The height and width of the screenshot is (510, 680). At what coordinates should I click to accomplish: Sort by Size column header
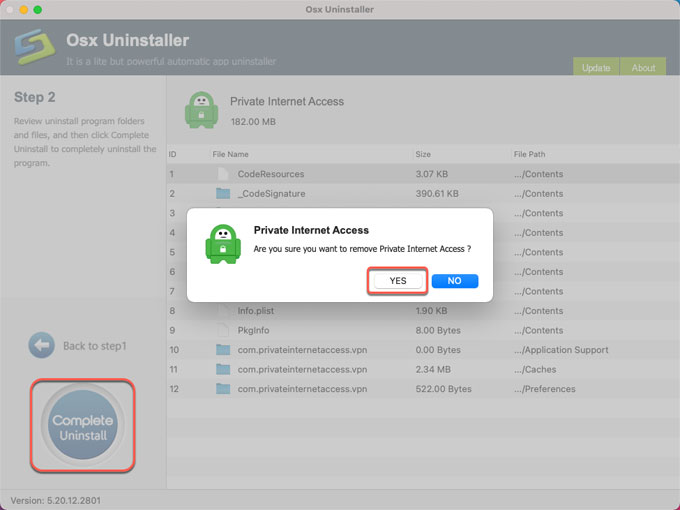pyautogui.click(x=426, y=155)
